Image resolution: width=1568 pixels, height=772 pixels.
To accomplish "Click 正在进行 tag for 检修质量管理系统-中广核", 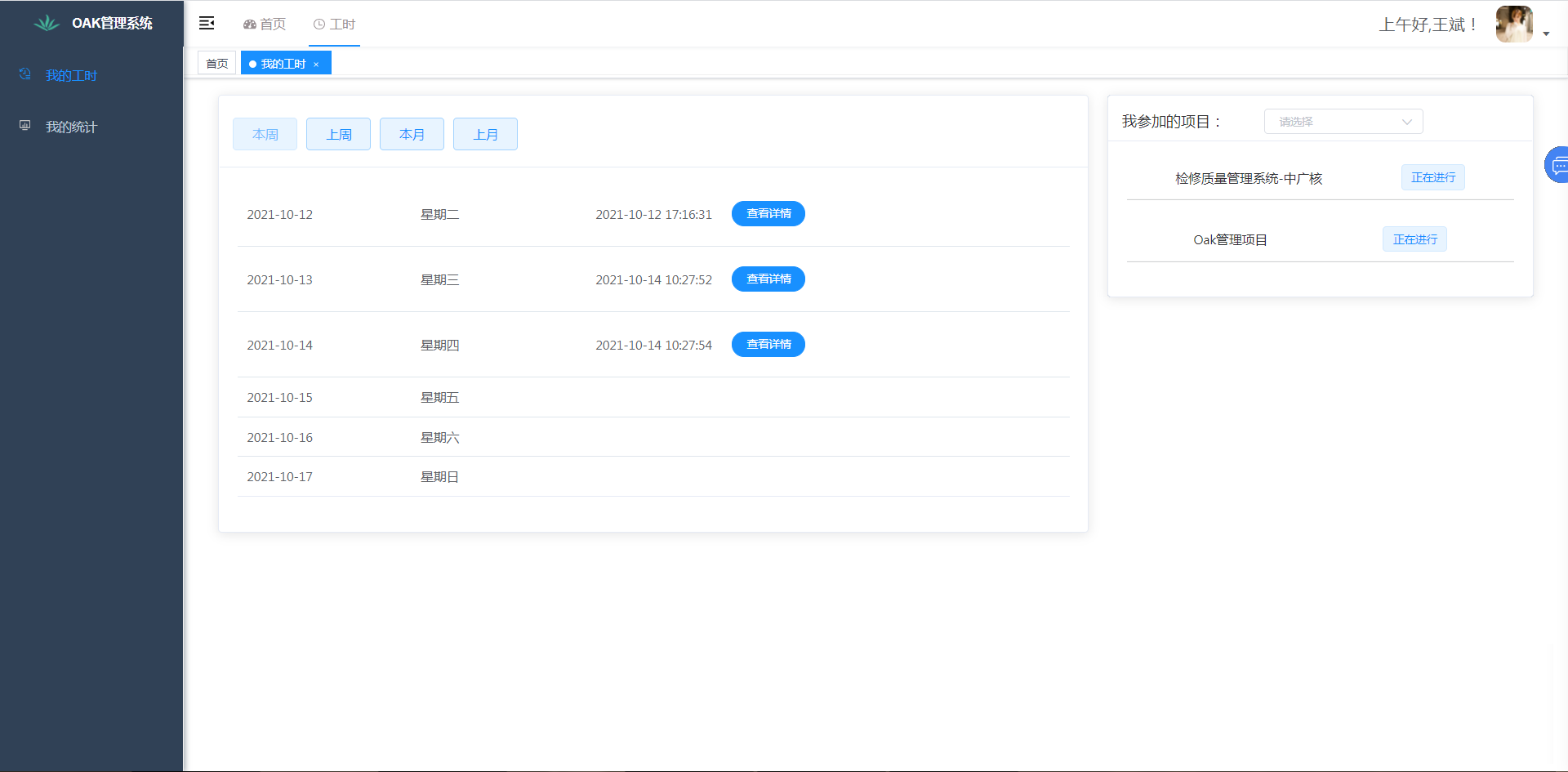I will click(1433, 177).
